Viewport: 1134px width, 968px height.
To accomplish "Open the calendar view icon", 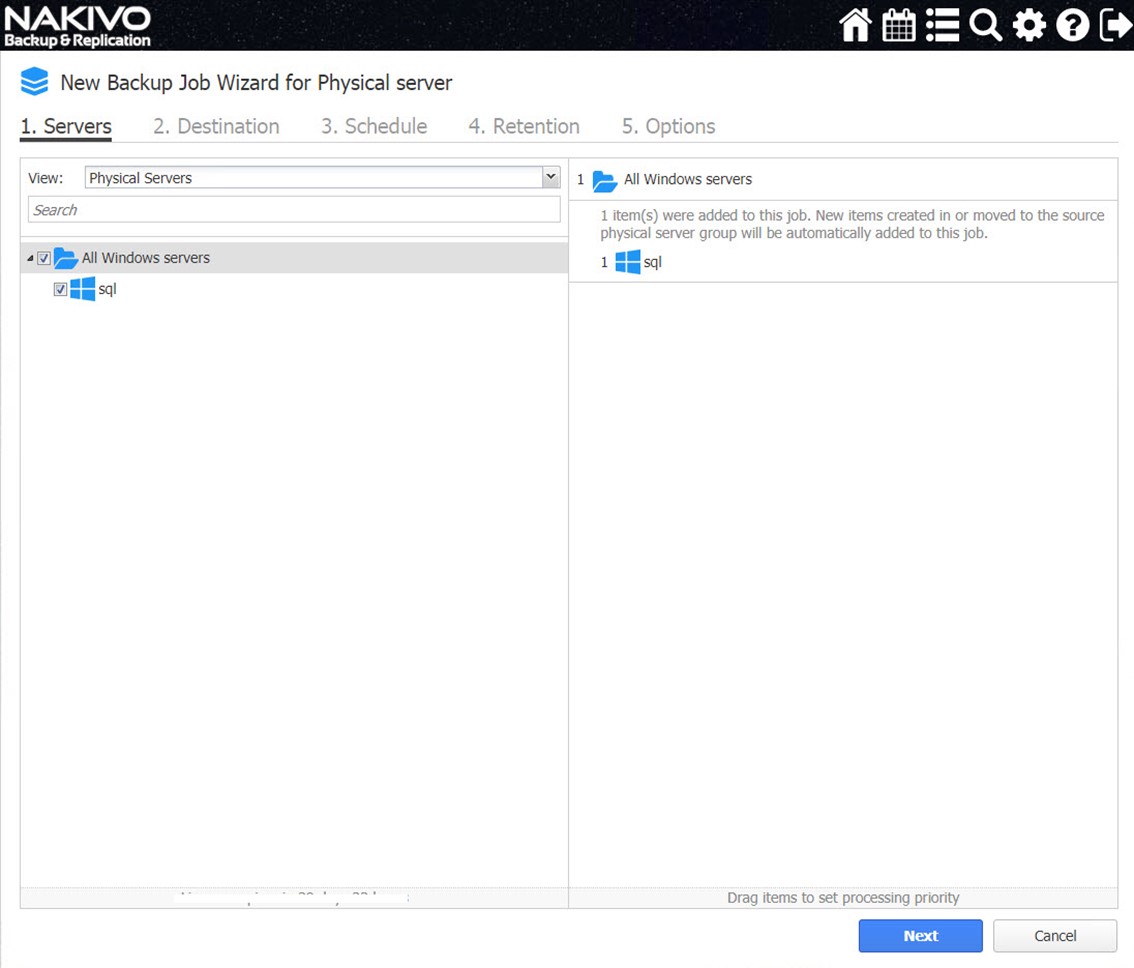I will coord(899,25).
